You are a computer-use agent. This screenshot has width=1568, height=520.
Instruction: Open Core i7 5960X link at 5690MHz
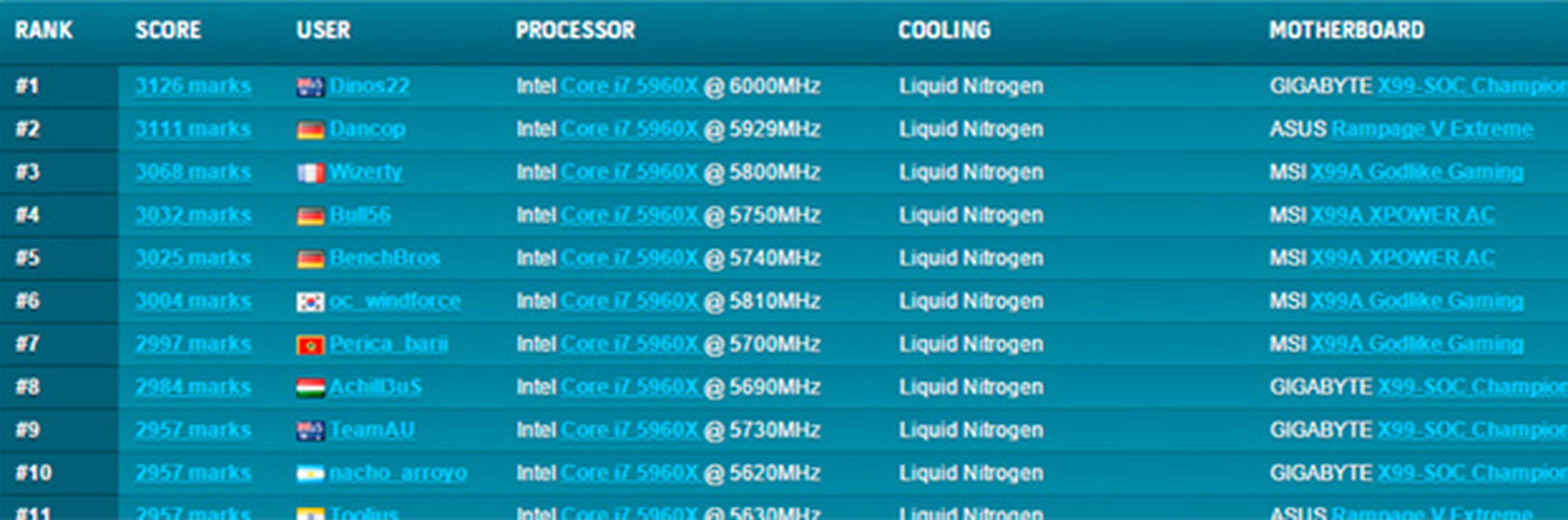[x=629, y=387]
